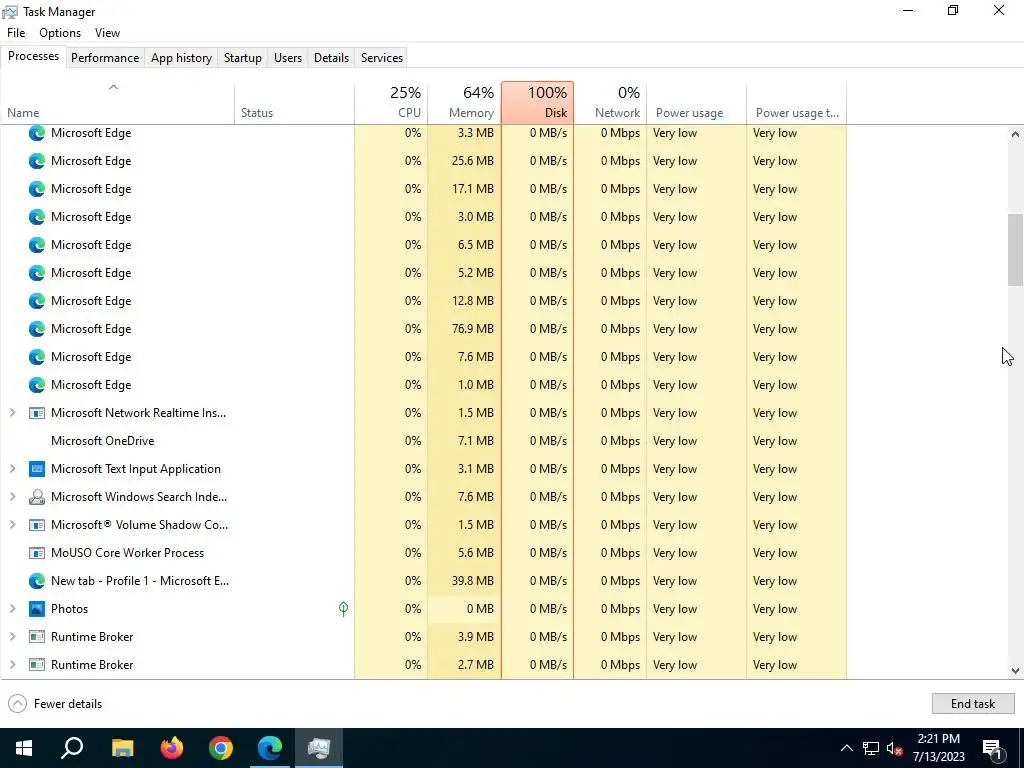The height and width of the screenshot is (768, 1024).
Task: Sort by the Name column header
Action: pyautogui.click(x=118, y=103)
